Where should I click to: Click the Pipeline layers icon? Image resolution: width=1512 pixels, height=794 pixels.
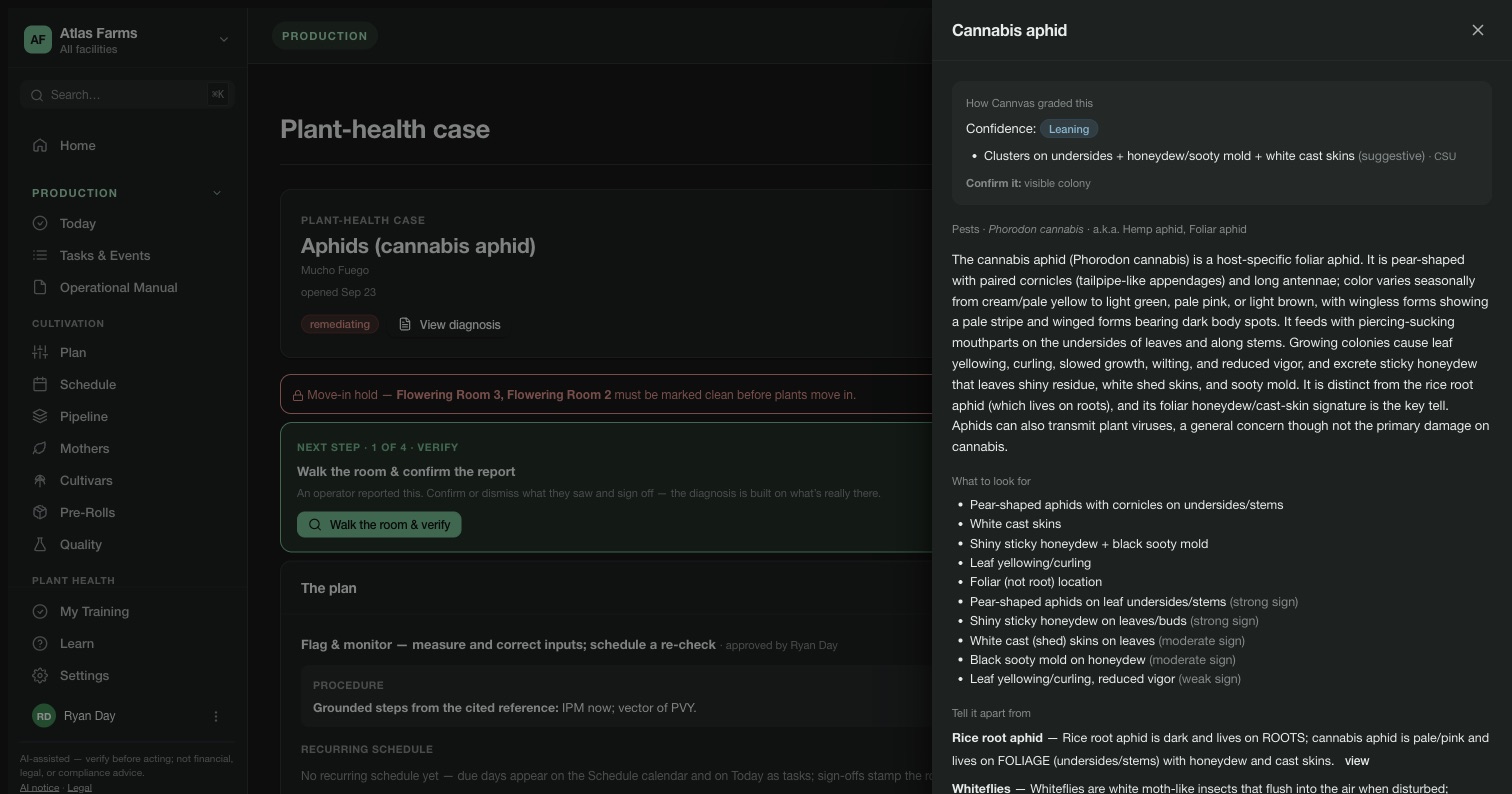tap(40, 417)
